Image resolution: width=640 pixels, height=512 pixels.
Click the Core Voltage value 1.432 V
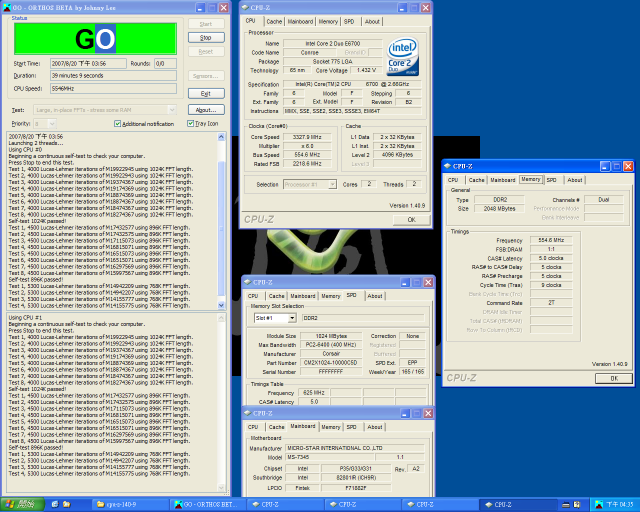(366, 70)
